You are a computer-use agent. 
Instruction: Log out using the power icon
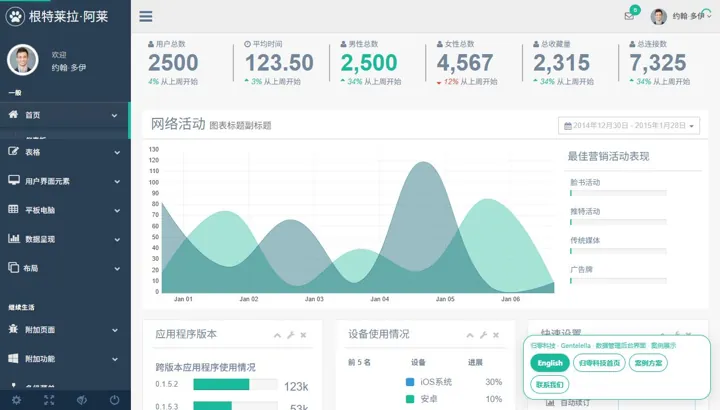tap(114, 400)
